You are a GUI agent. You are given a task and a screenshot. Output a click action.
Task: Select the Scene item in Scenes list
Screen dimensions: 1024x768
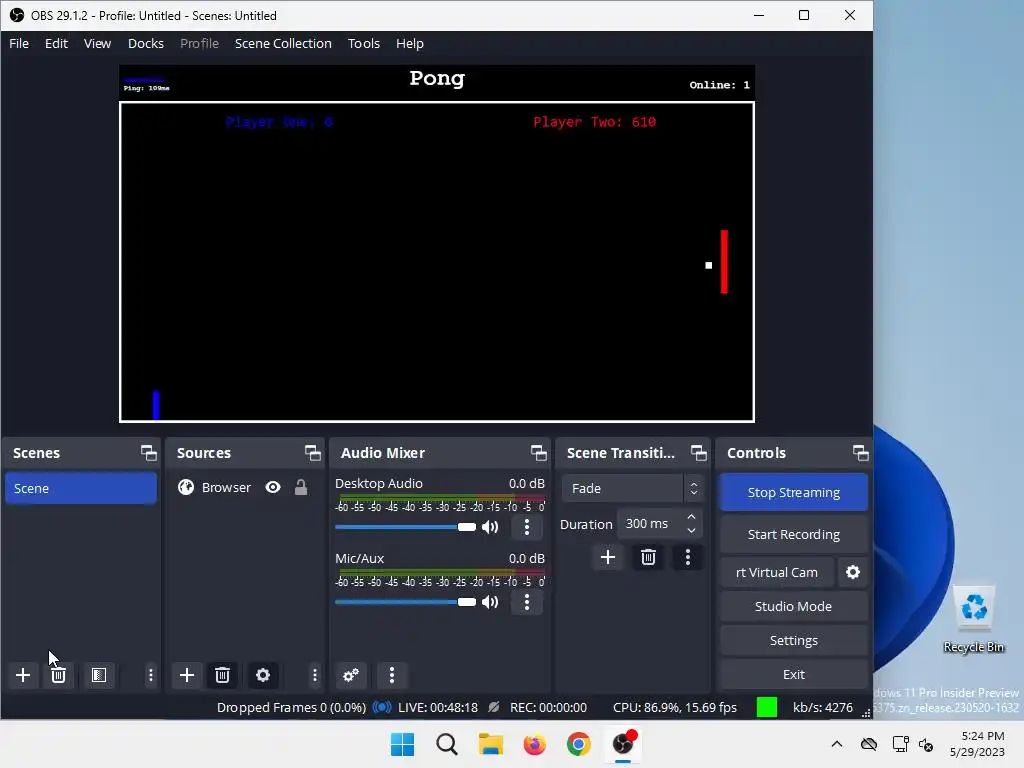click(81, 488)
